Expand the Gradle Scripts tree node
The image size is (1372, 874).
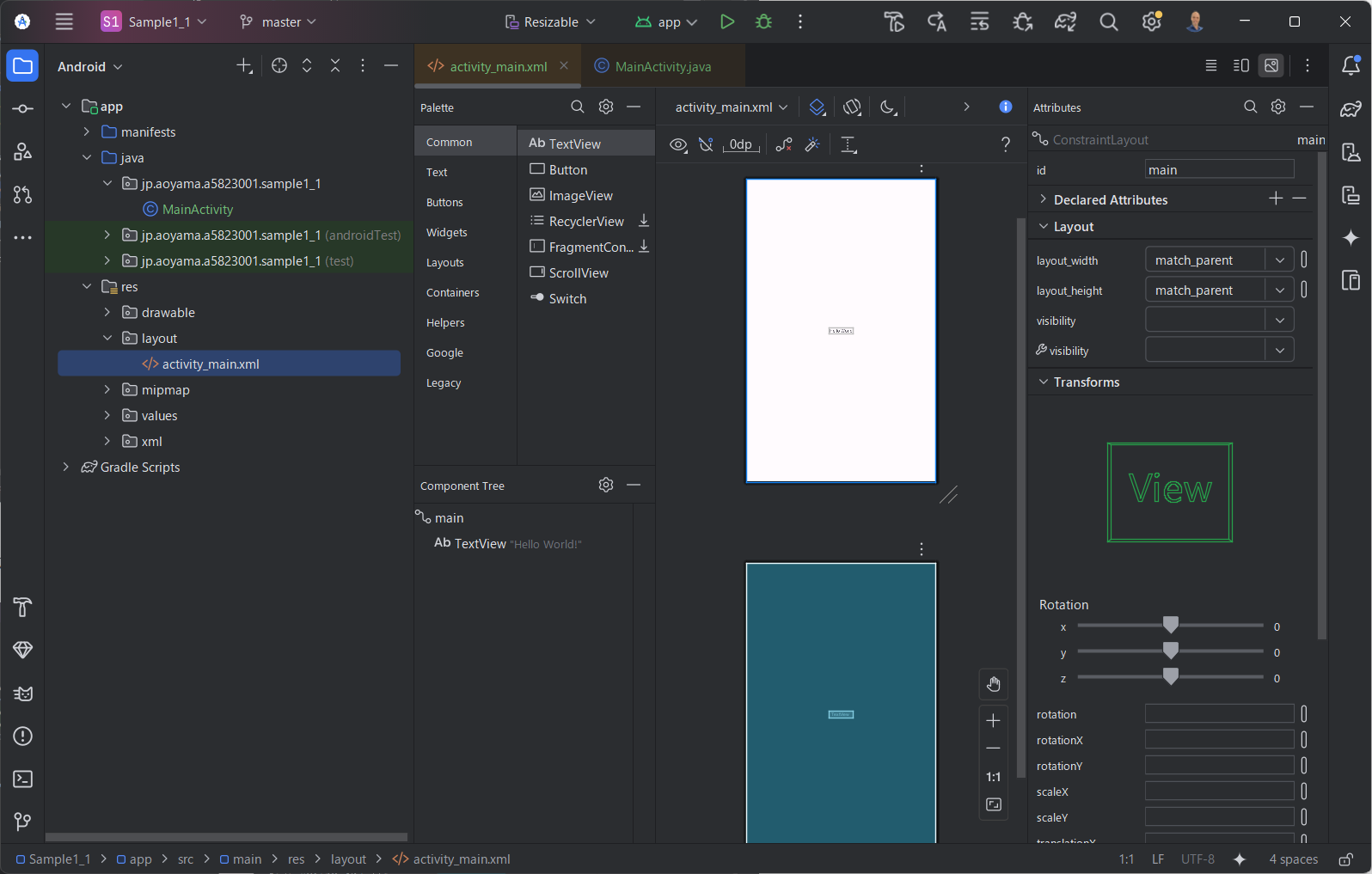tap(65, 467)
